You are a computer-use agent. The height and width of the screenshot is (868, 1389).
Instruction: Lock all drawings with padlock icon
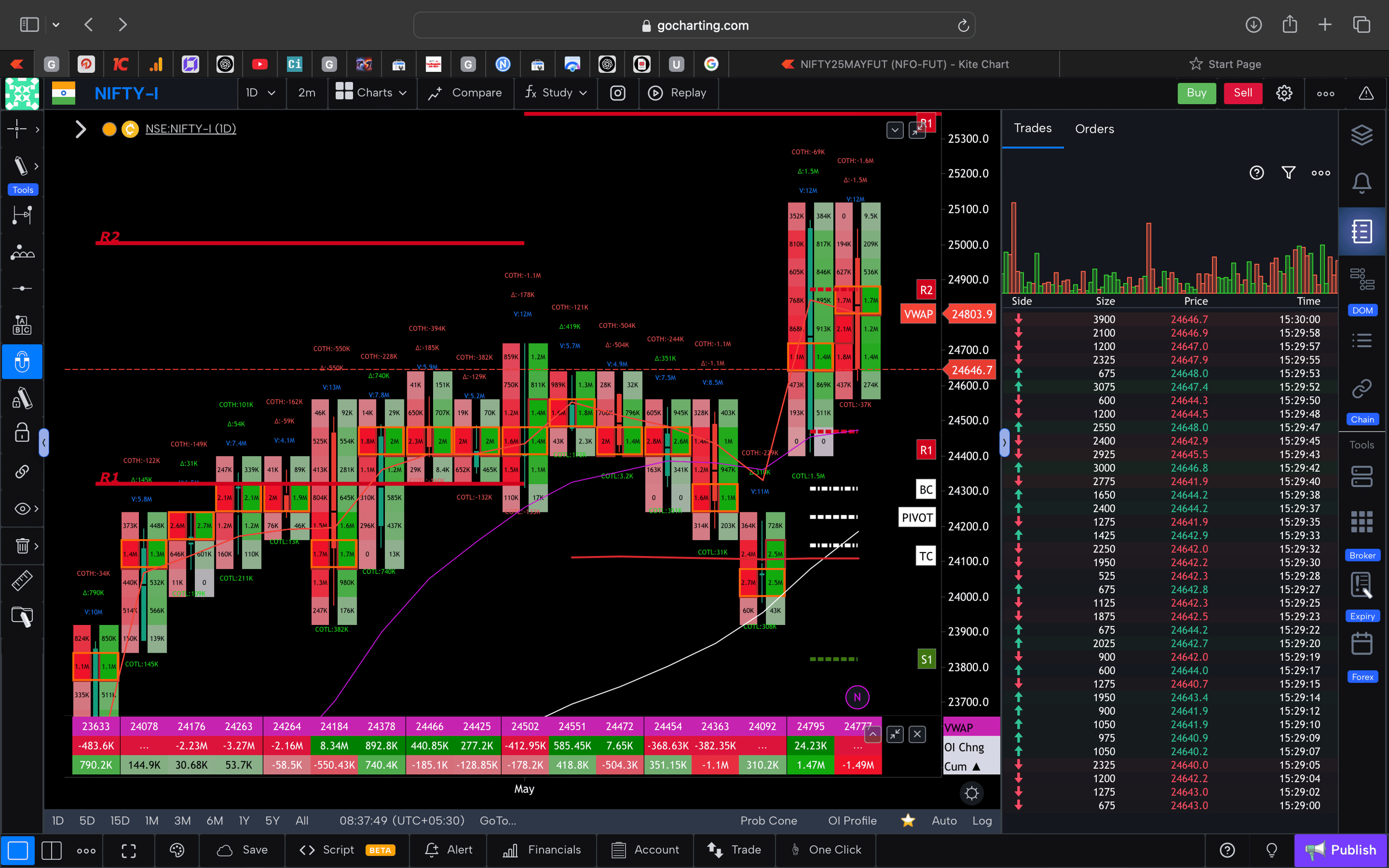pos(21,433)
